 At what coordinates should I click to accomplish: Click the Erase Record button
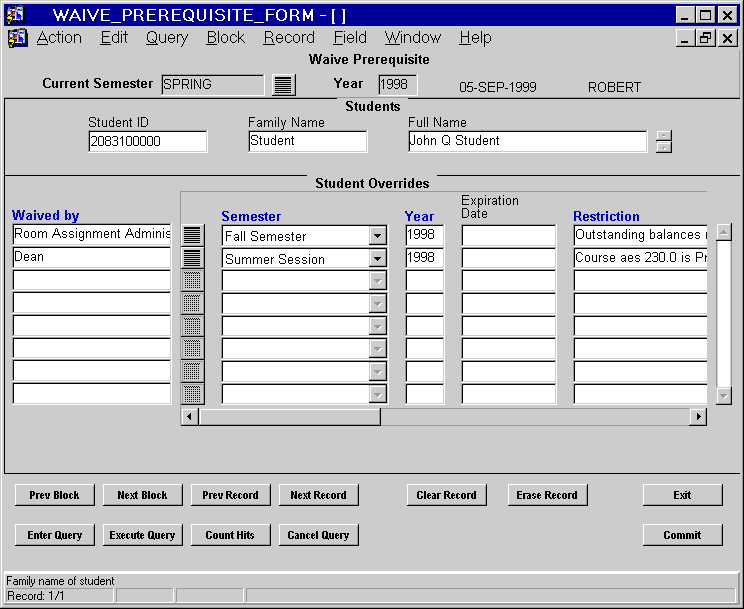pyautogui.click(x=547, y=495)
